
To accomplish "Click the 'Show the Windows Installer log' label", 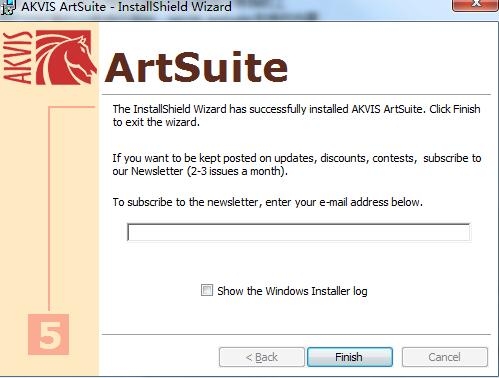I will (292, 291).
